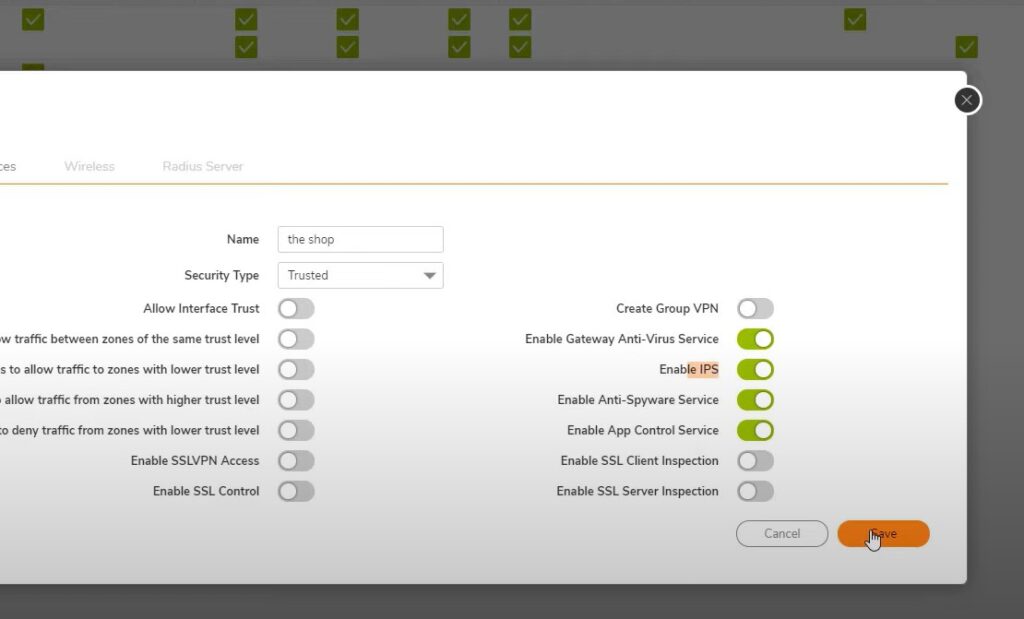Save the zone settings
This screenshot has height=619, width=1024.
(883, 534)
